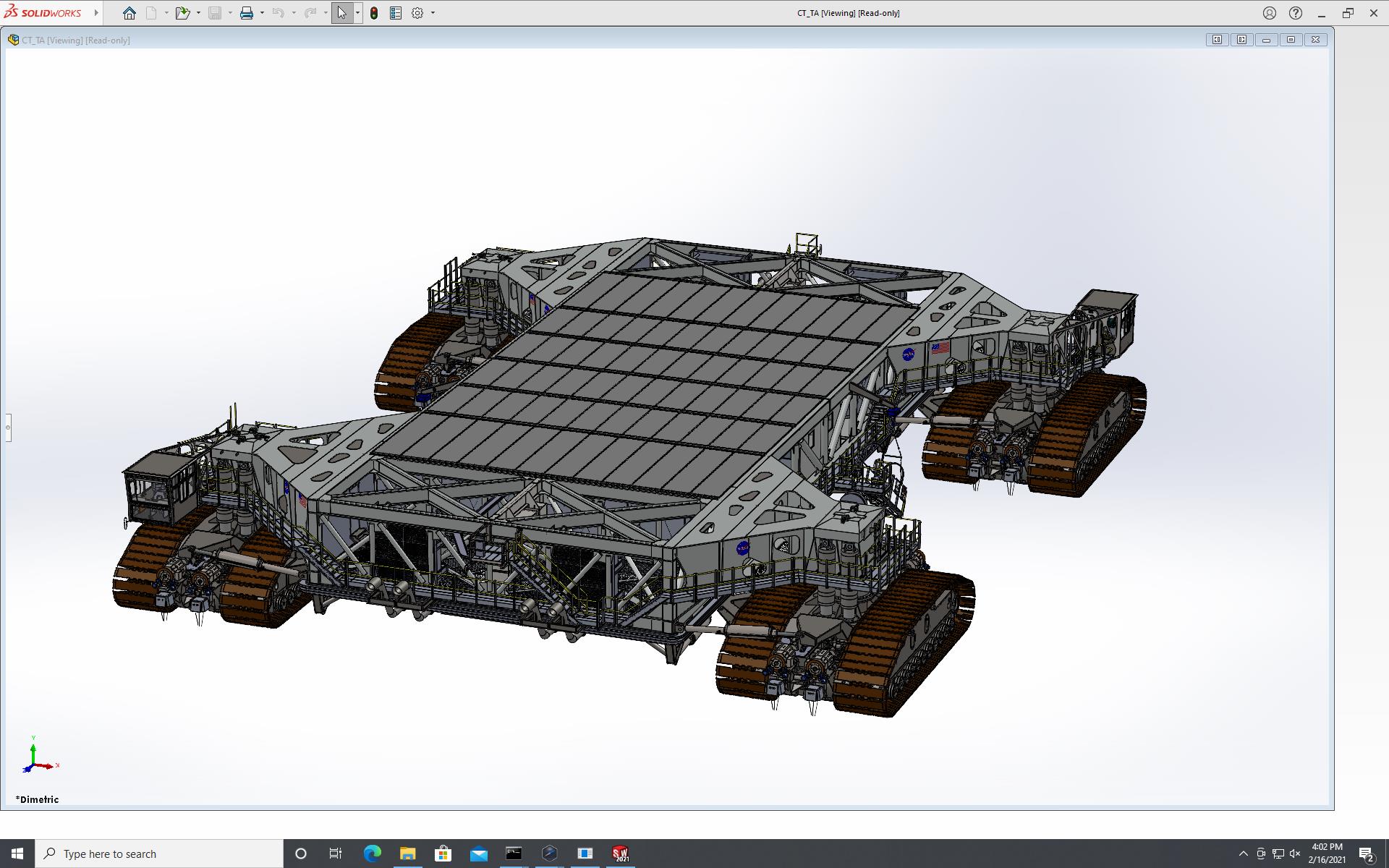Click the Home welcome icon
The height and width of the screenshot is (868, 1389).
coord(129,13)
